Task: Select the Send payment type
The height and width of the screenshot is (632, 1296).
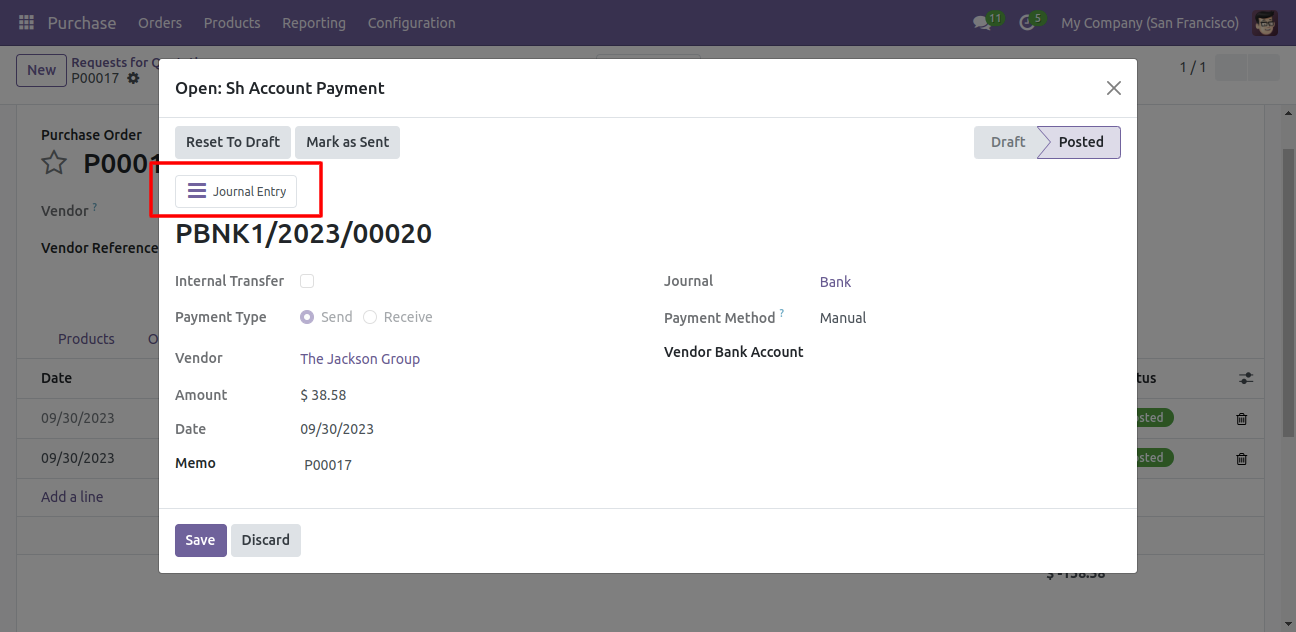Action: pyautogui.click(x=307, y=317)
